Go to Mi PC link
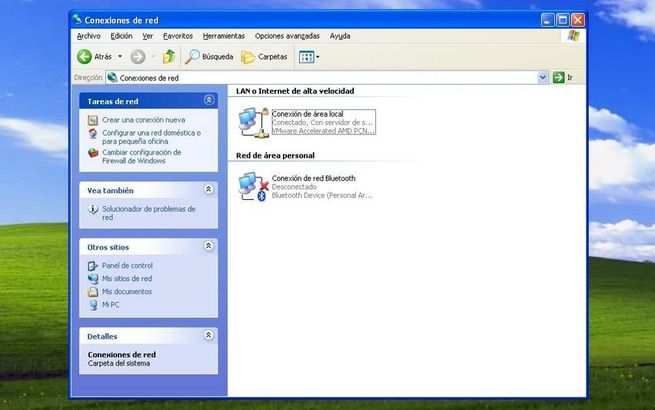655x410 pixels. (x=111, y=305)
